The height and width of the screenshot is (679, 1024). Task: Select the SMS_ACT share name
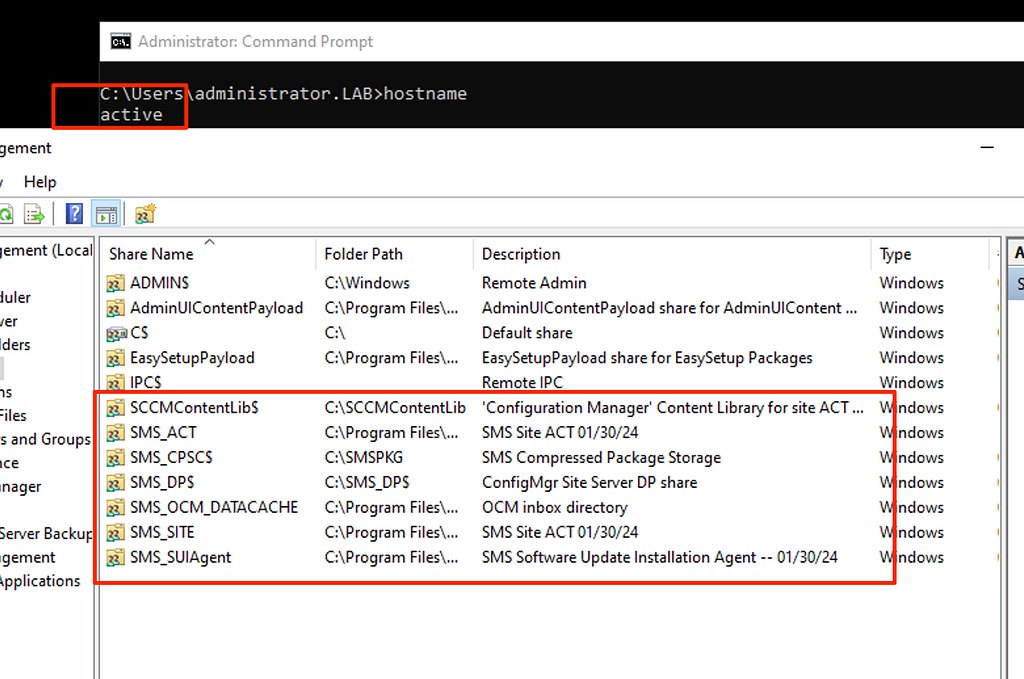(x=163, y=433)
